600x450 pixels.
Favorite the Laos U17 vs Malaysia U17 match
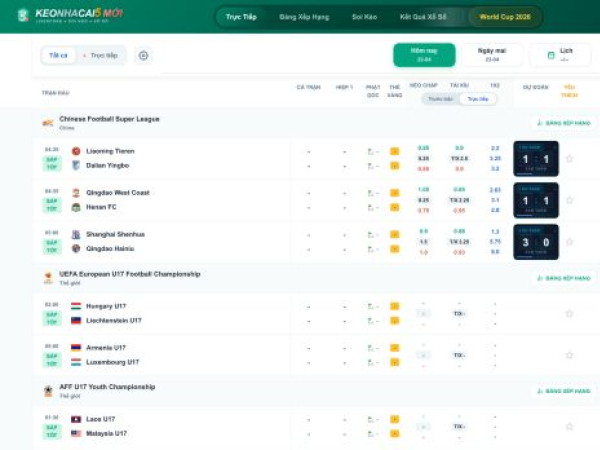click(569, 427)
